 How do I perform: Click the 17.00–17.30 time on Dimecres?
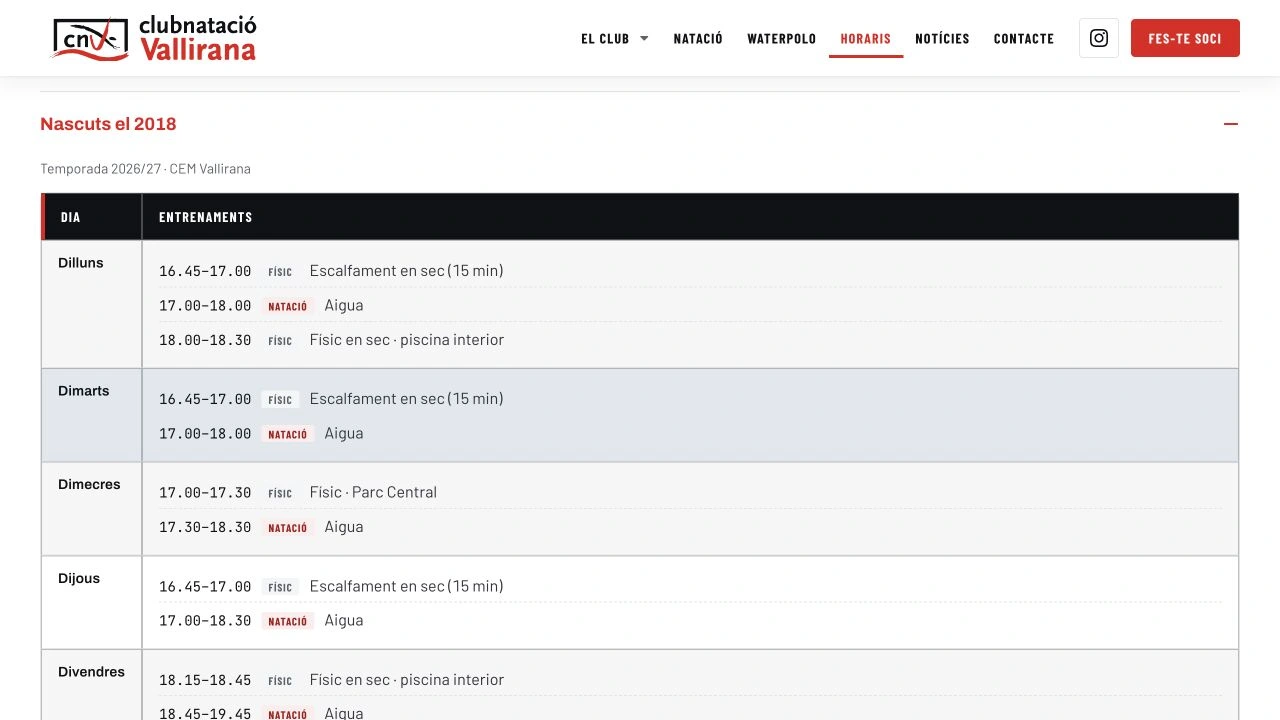(x=205, y=492)
